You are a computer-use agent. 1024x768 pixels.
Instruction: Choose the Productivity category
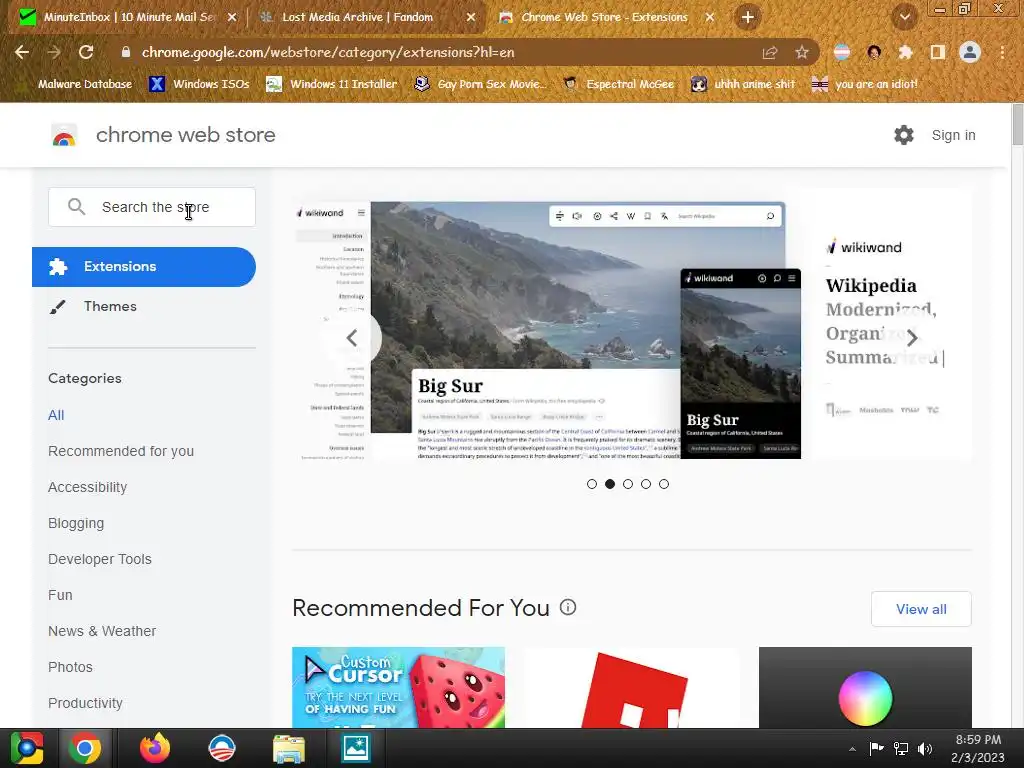pyautogui.click(x=85, y=703)
